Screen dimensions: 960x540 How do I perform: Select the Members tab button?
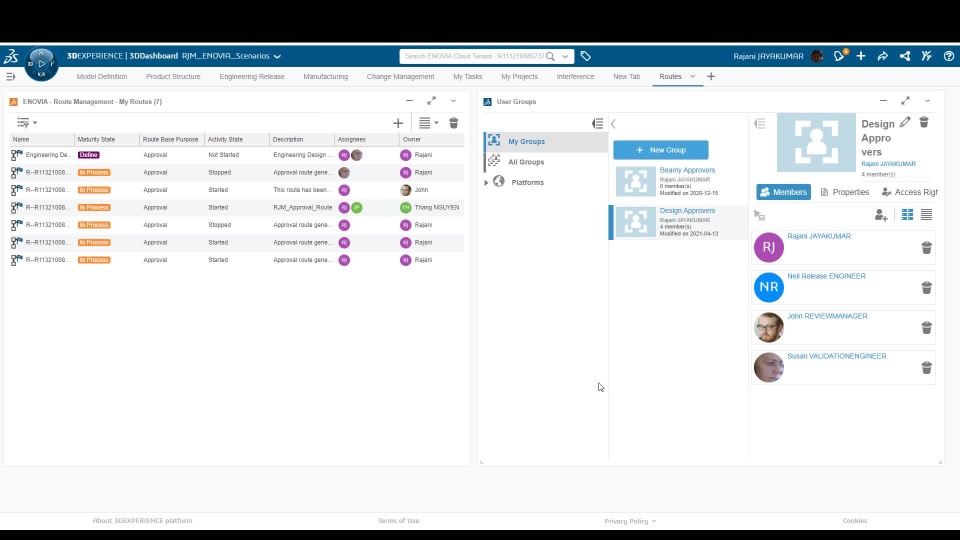pos(783,192)
